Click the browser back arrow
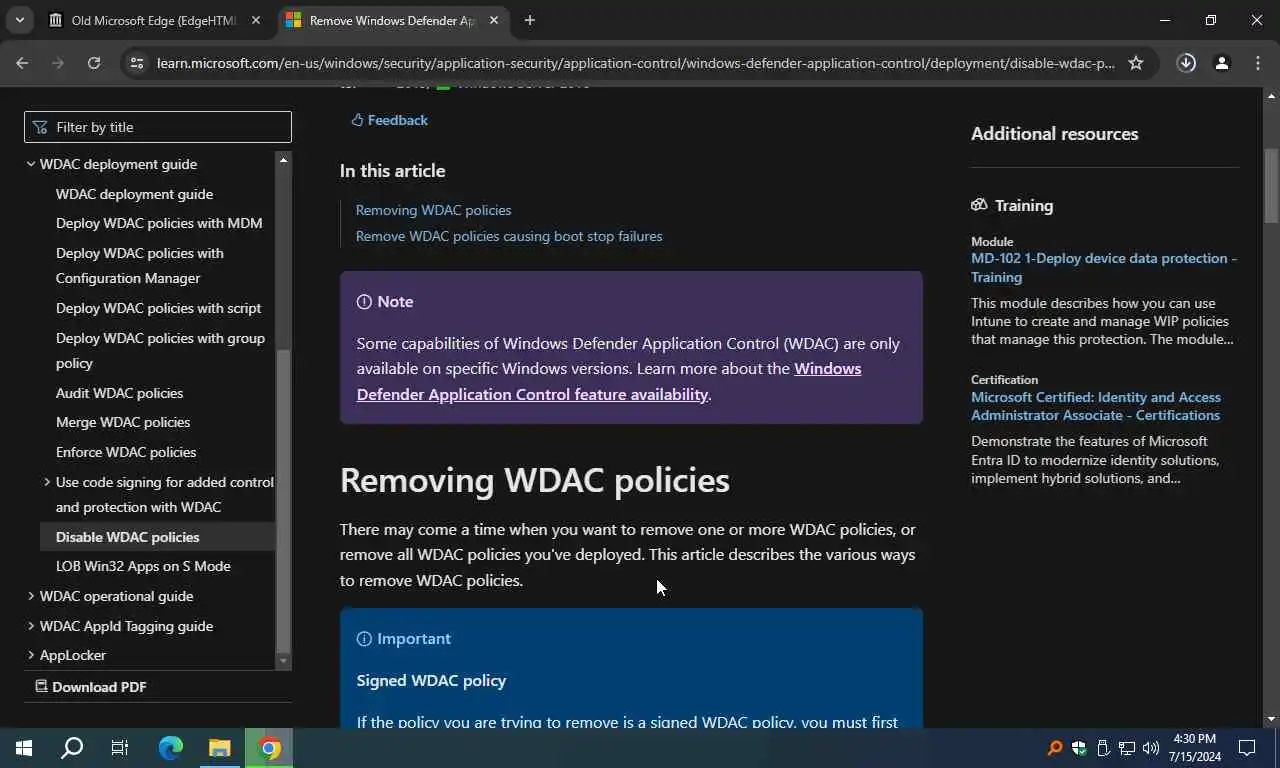Screen dimensions: 1280x768 pos(22,63)
